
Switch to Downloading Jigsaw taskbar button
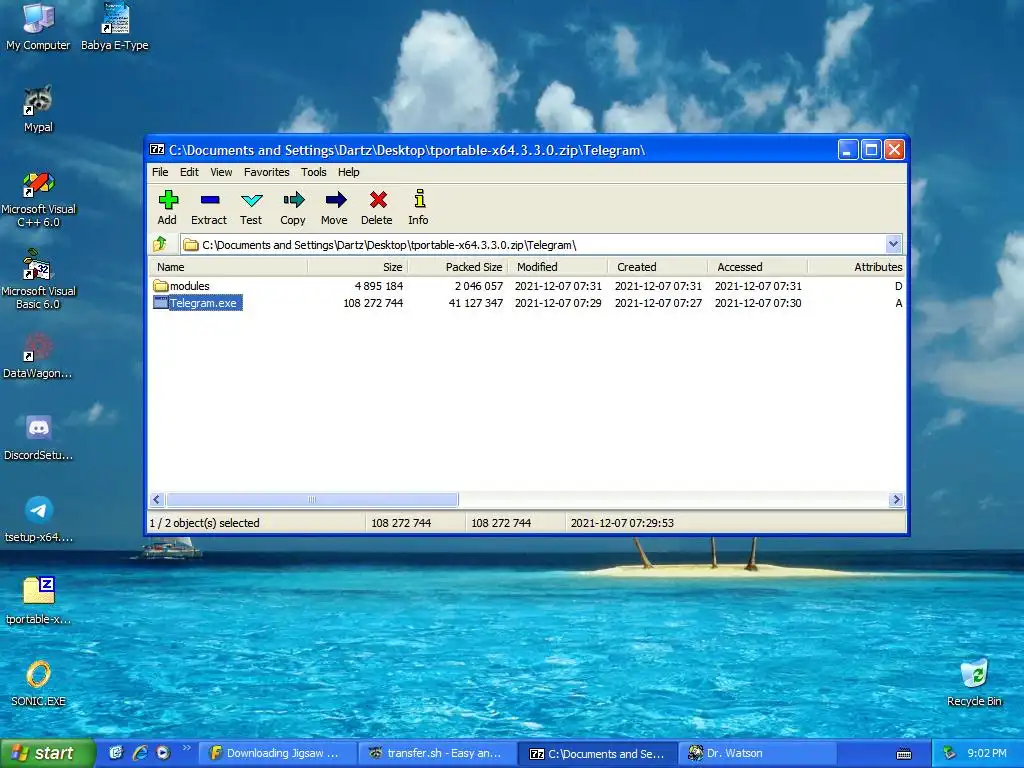[x=278, y=753]
